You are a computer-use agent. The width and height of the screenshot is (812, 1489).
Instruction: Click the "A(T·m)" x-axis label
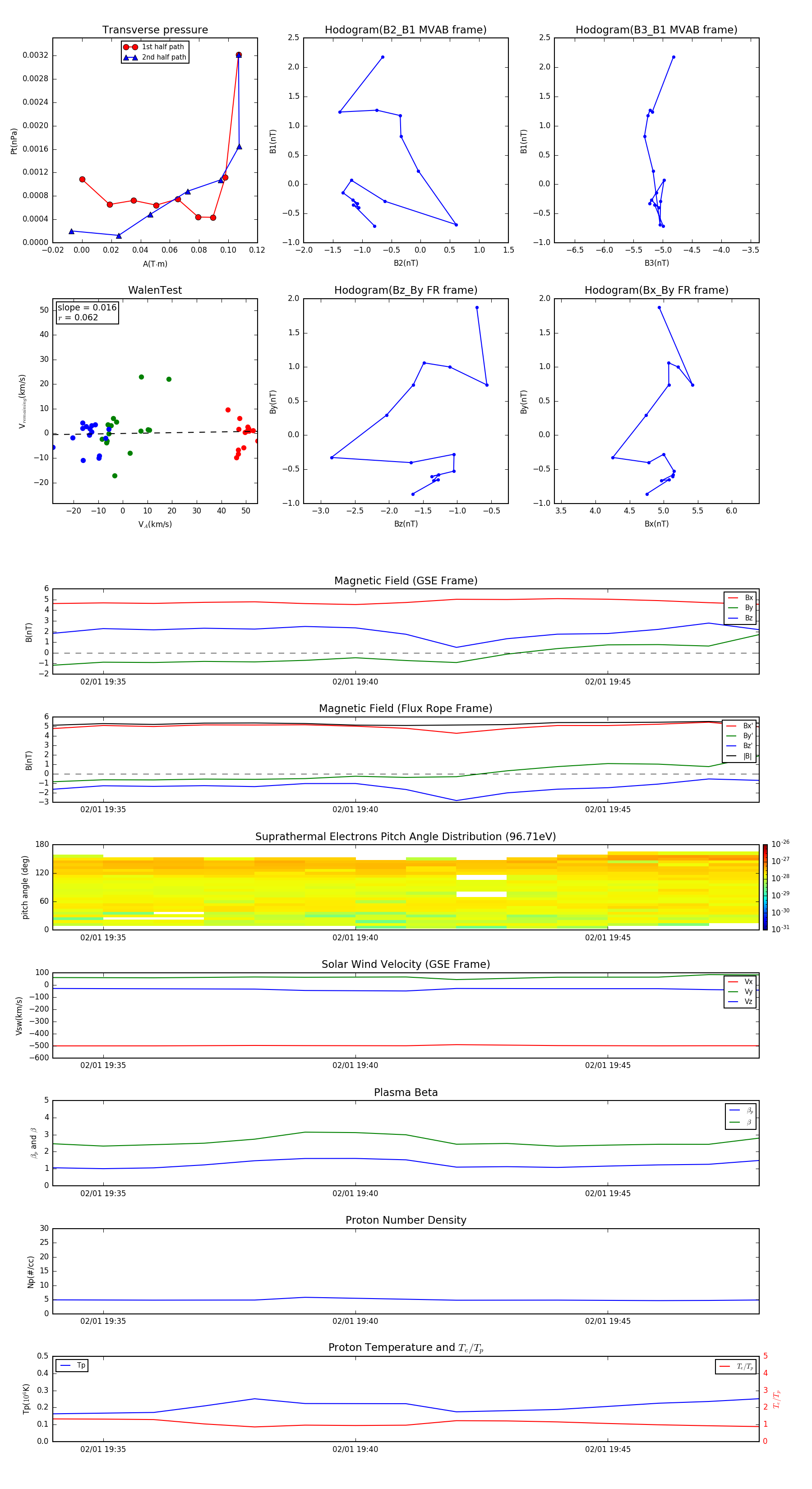155,264
